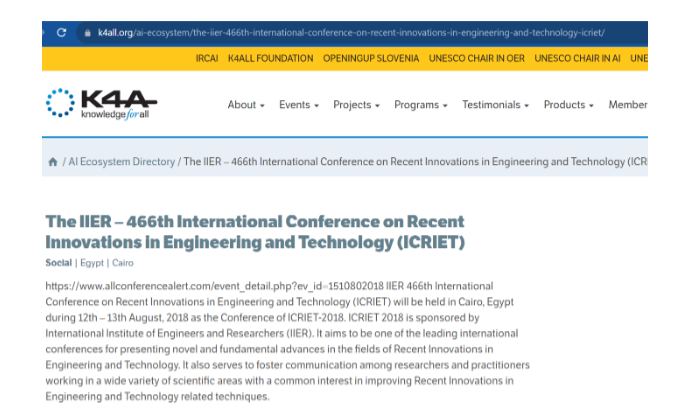Select the Cairo city tag
Screen dimensions: 696x418
[123, 263]
